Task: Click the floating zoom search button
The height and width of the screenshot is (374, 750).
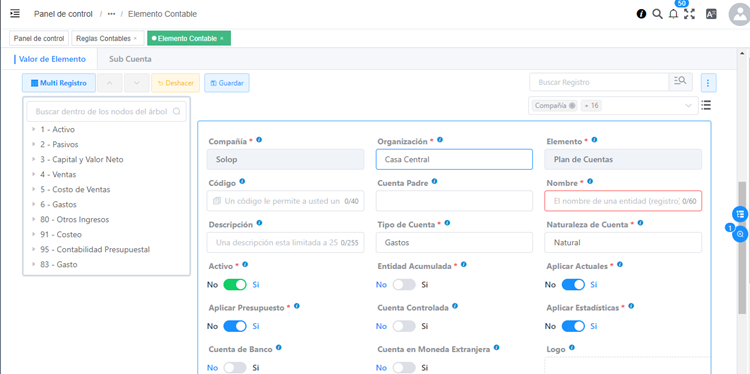Action: tap(740, 234)
